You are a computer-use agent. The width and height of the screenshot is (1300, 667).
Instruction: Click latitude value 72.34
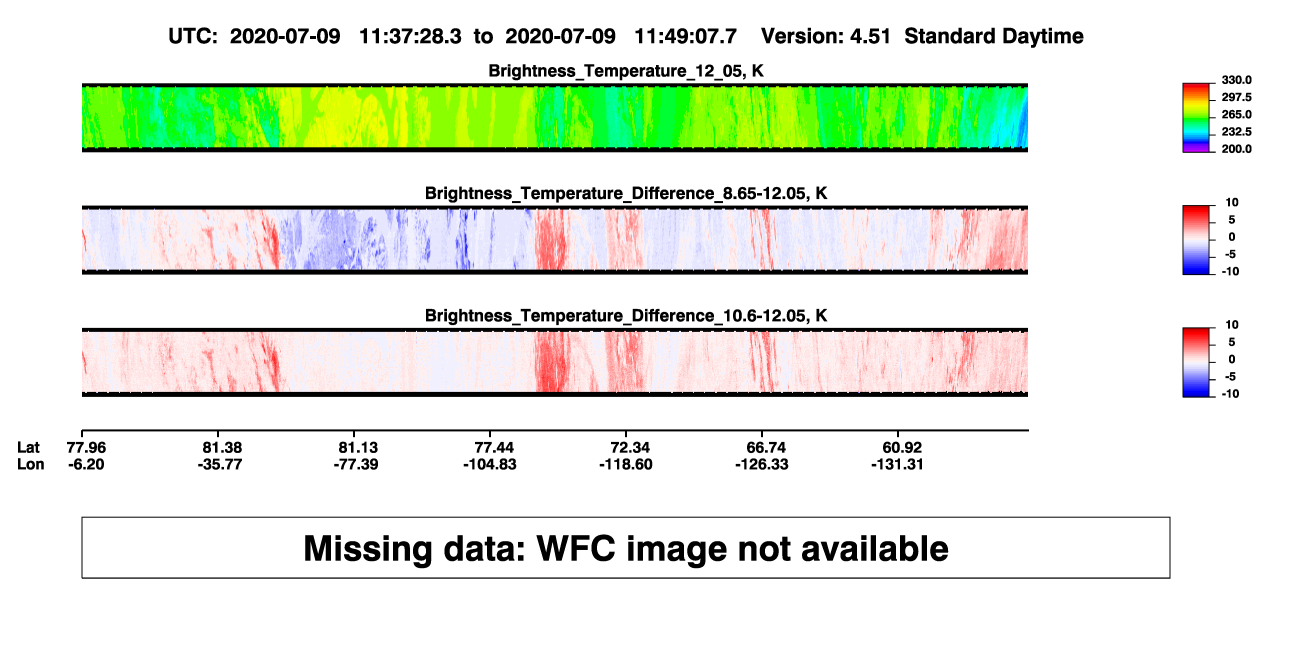(626, 447)
